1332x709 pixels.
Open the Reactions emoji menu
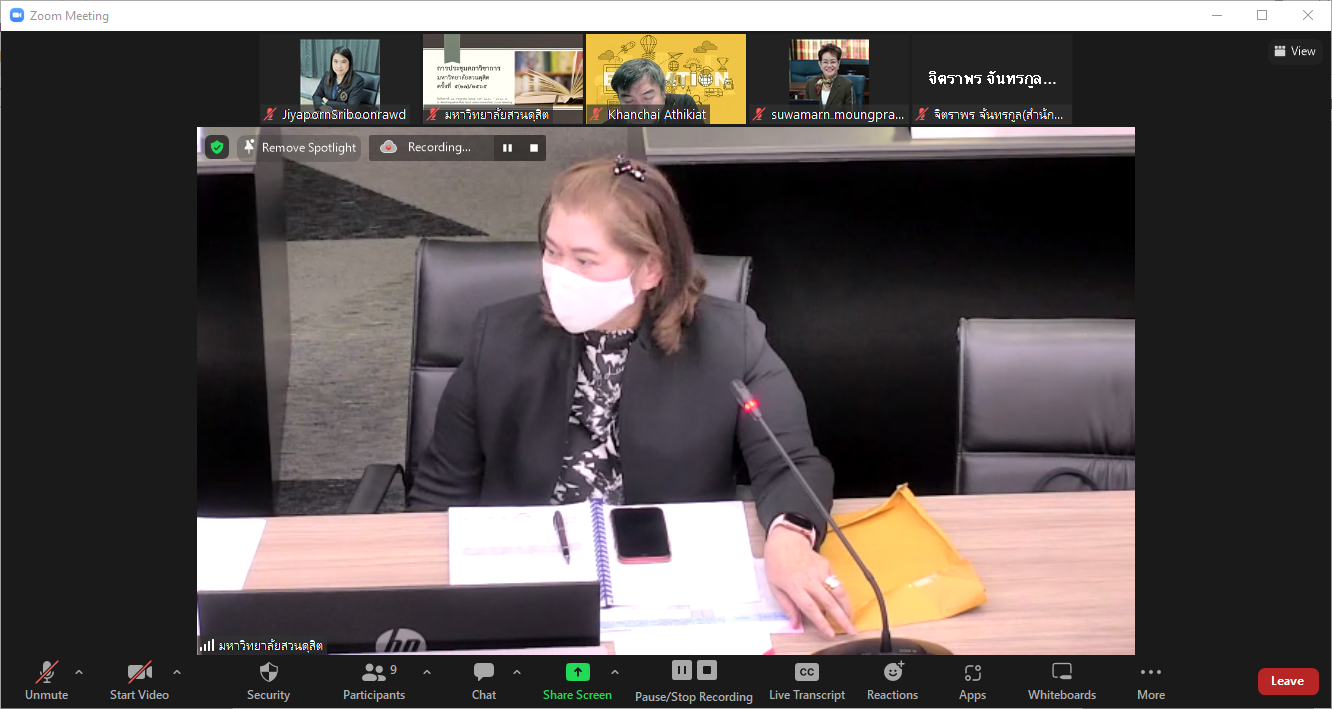(892, 673)
